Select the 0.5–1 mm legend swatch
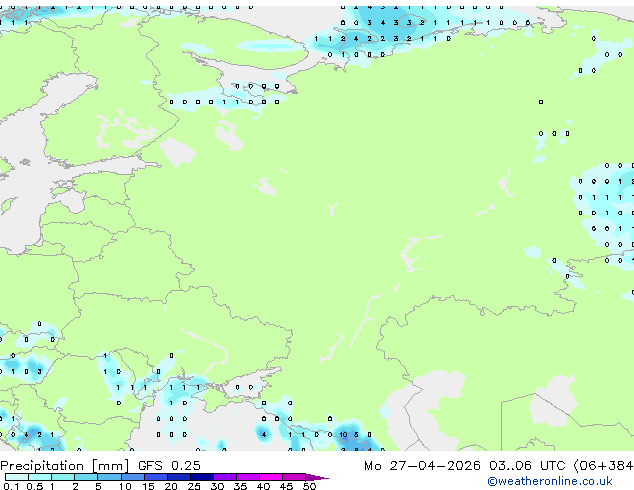Screen dimensions: 634x490 (x=40, y=477)
